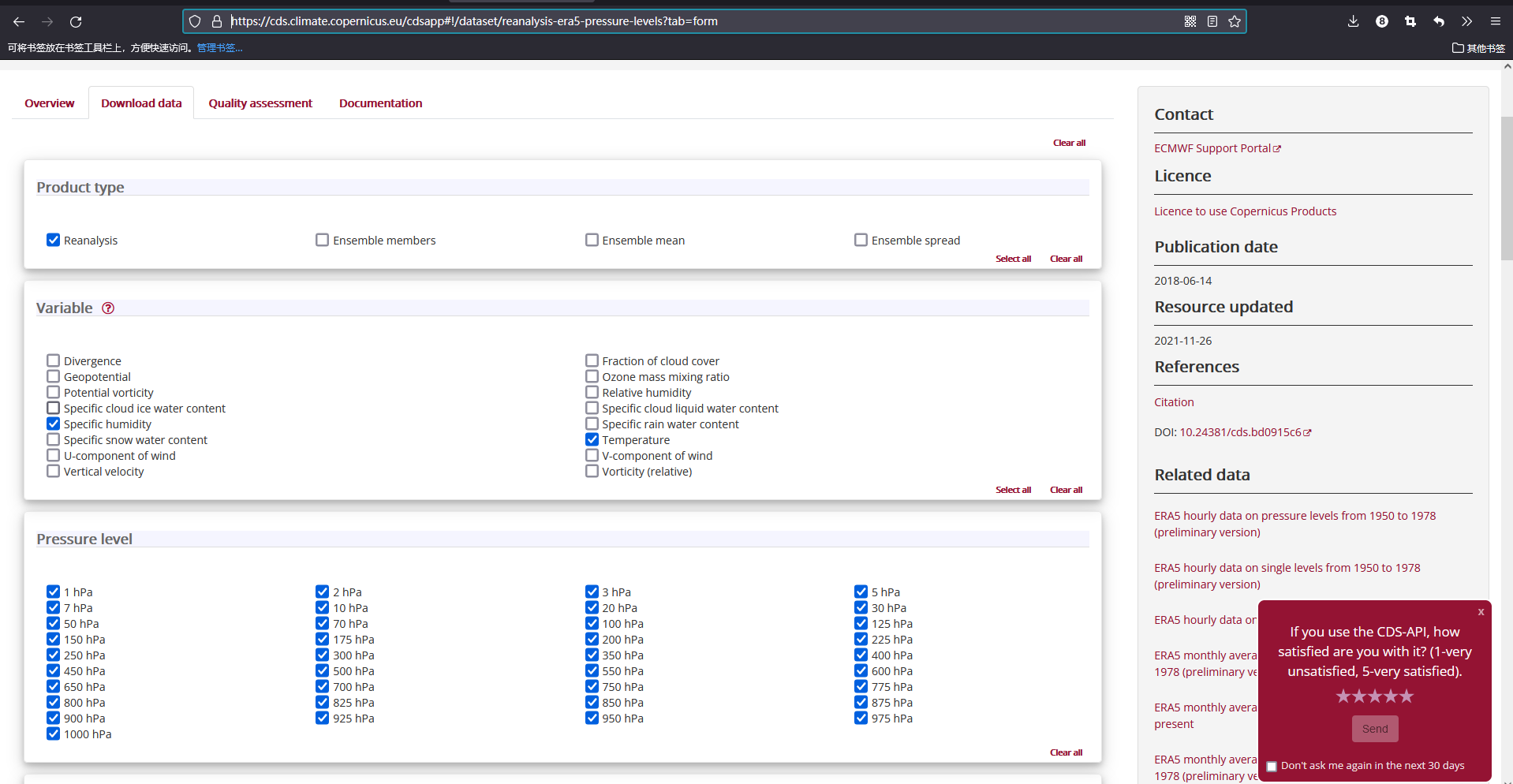Image resolution: width=1513 pixels, height=784 pixels.
Task: Toggle reader view in the address bar
Action: [1212, 21]
